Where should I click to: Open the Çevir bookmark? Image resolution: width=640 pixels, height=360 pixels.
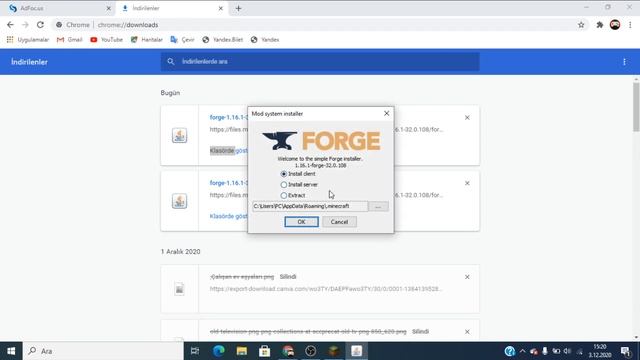[x=182, y=40]
